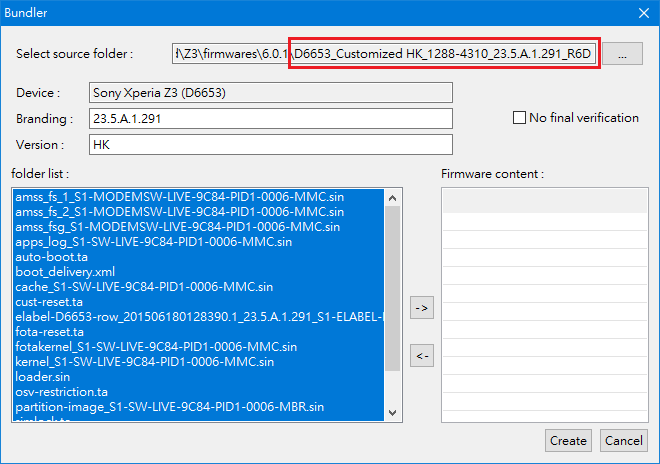Select fotakernel_S1-SW-LIVE-9C84-PID1-0006-MMC.sin
Screen dimensions: 660x464
click(198, 347)
